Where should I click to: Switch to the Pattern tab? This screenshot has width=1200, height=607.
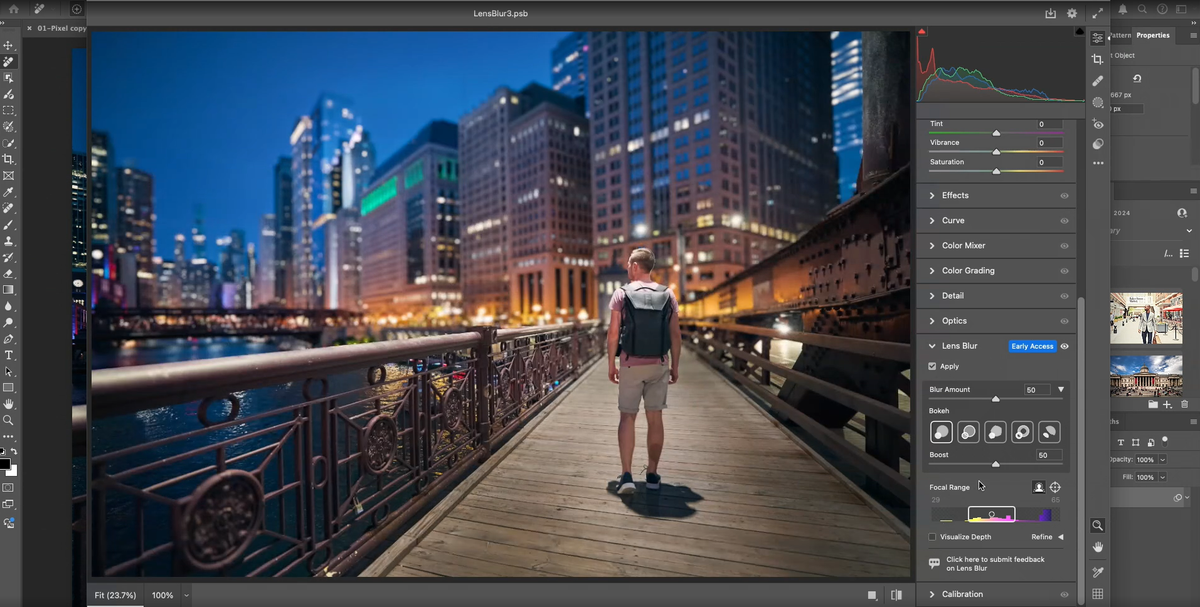[1123, 34]
